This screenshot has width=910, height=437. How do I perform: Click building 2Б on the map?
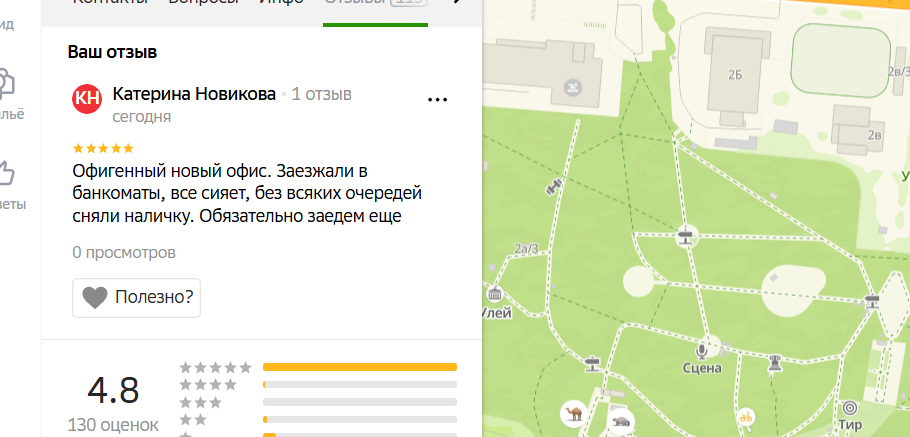coord(736,74)
